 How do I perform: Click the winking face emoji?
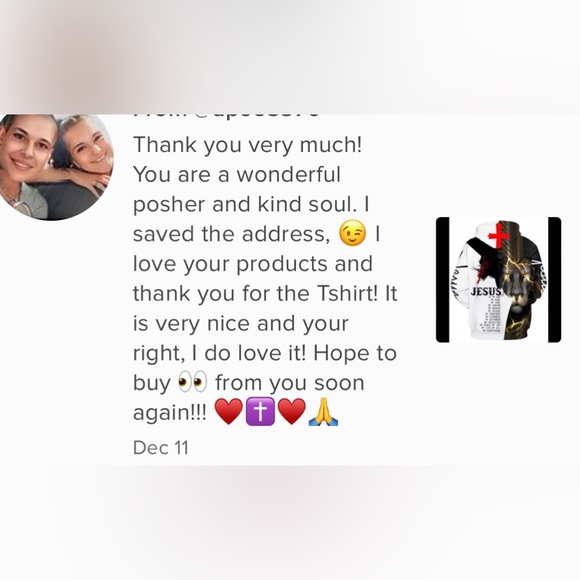(x=353, y=233)
